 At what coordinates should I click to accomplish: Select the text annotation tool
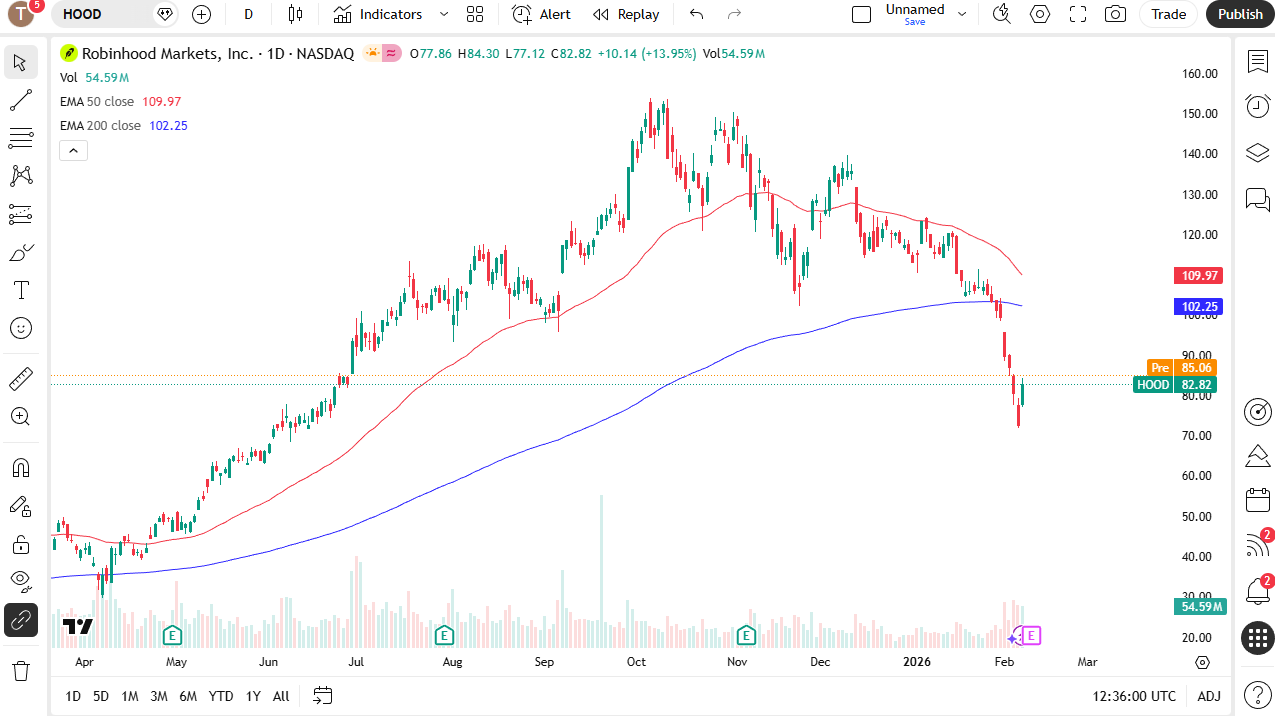[x=21, y=290]
